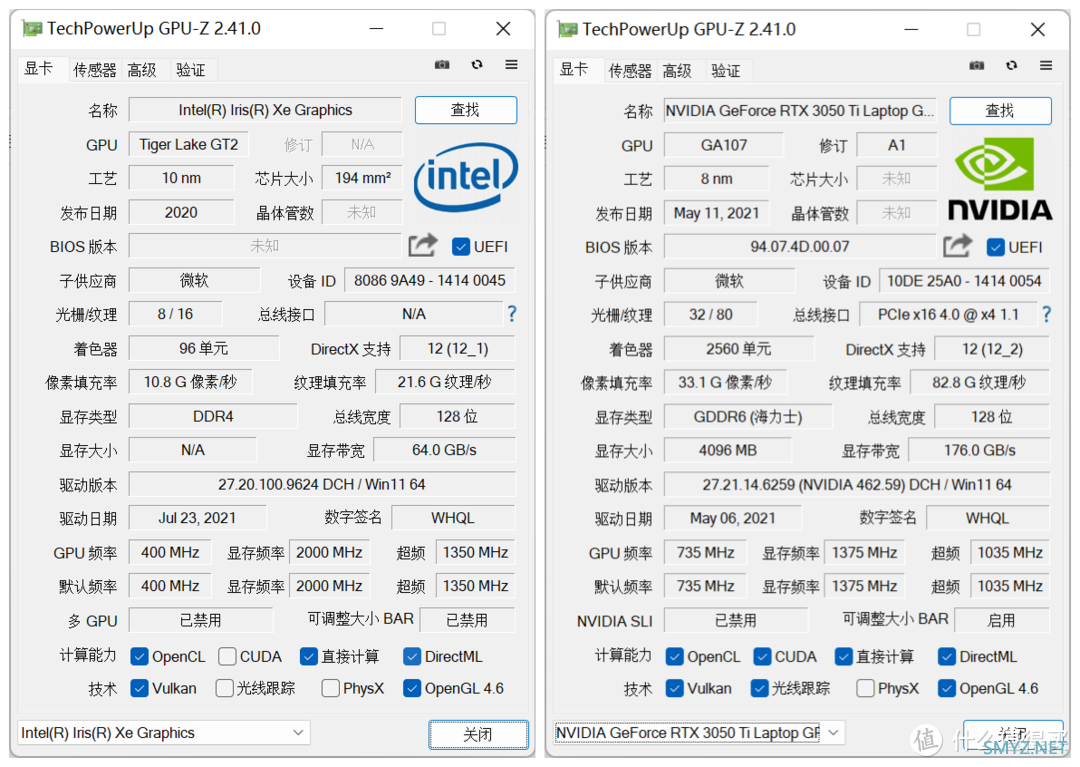1080x767 pixels.
Task: Toggle PhysX checkbox in Intel window
Action: 331,689
